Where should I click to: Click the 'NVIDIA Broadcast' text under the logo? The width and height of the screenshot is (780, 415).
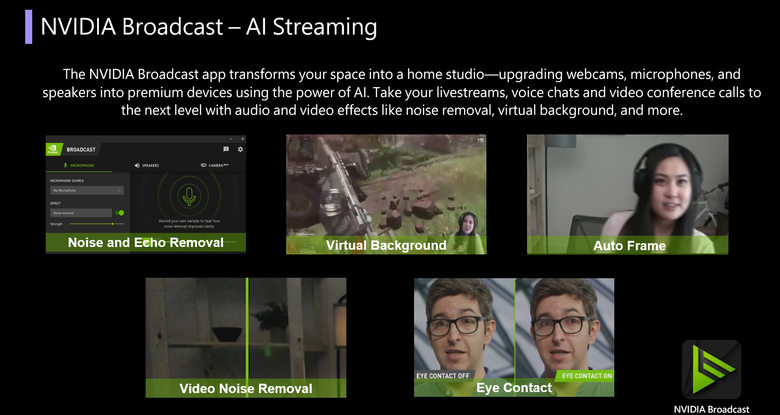[x=711, y=410]
